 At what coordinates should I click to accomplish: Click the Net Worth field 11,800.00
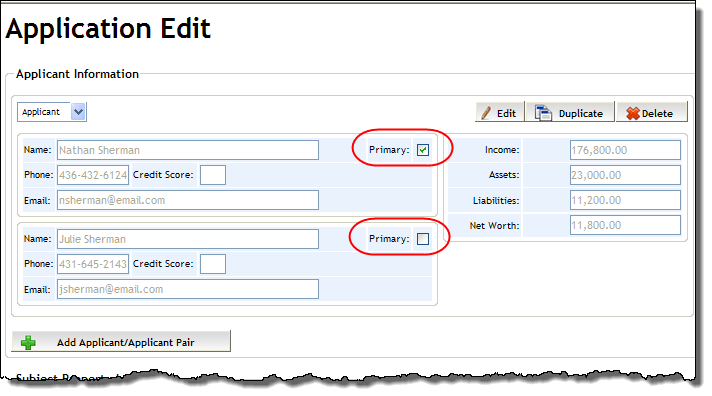pos(625,225)
